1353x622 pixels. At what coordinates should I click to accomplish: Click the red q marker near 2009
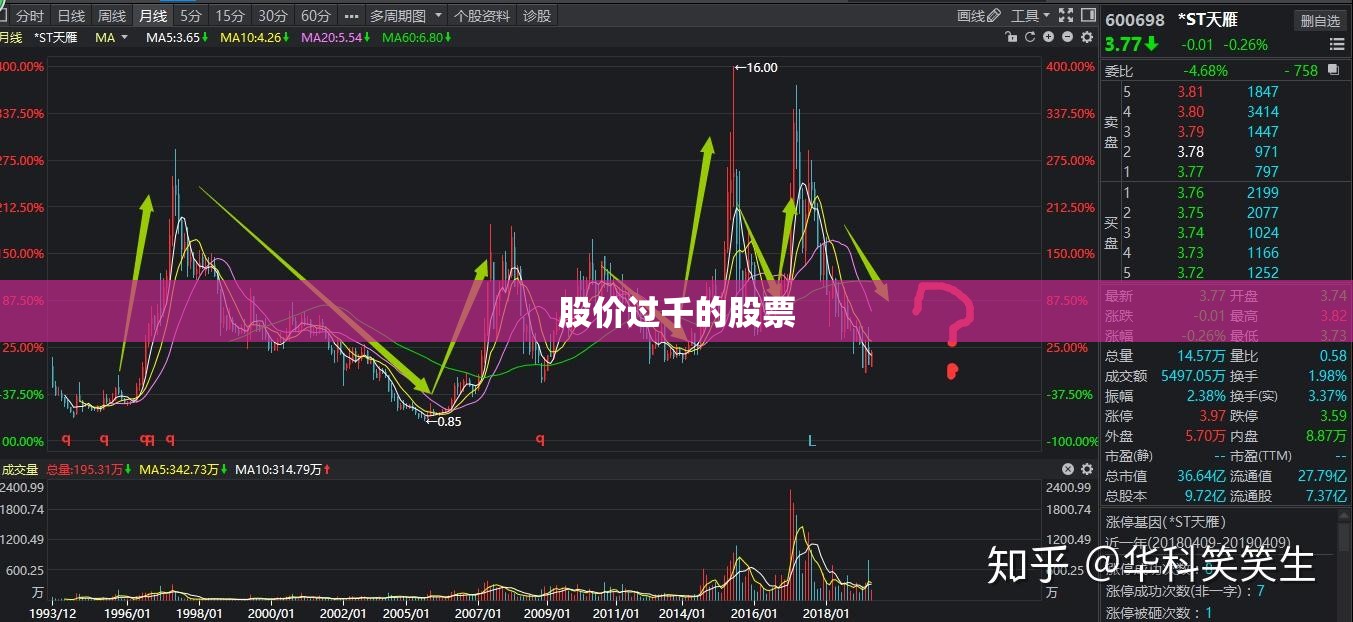pos(540,439)
